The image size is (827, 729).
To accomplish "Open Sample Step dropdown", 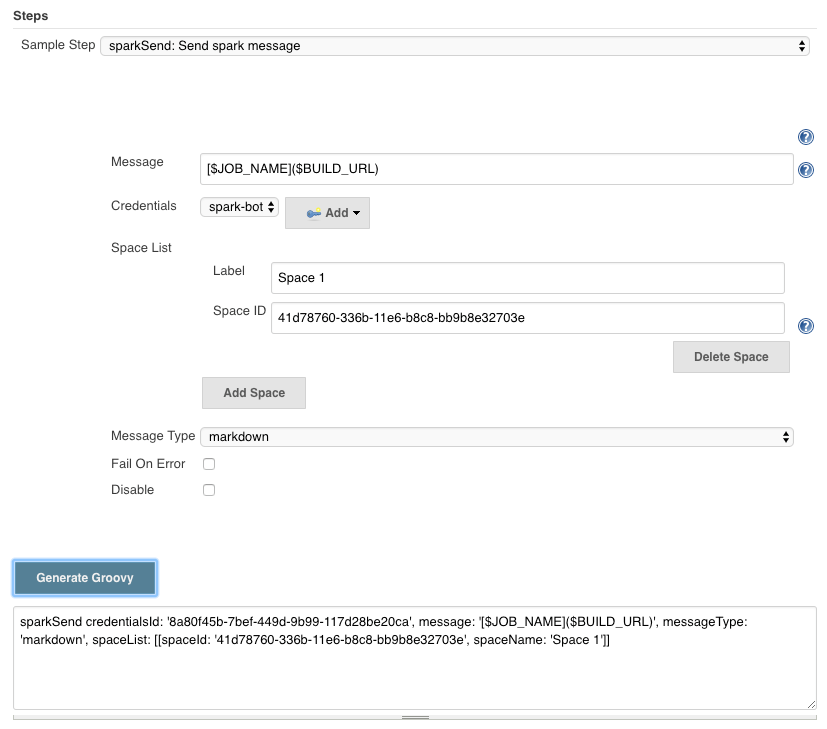I will coord(455,46).
